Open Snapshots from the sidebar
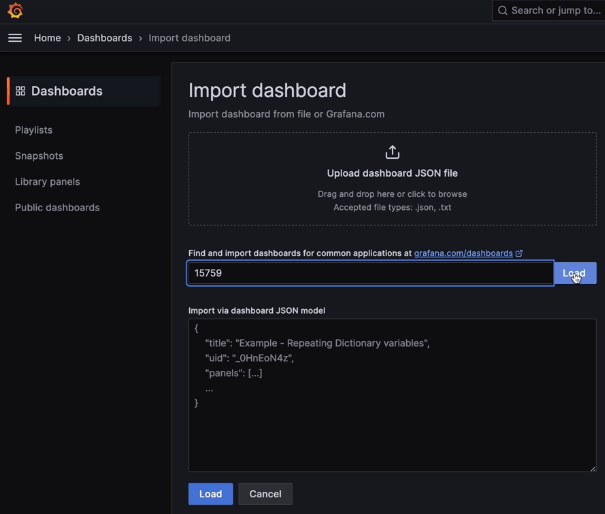The height and width of the screenshot is (514, 605). pos(39,156)
